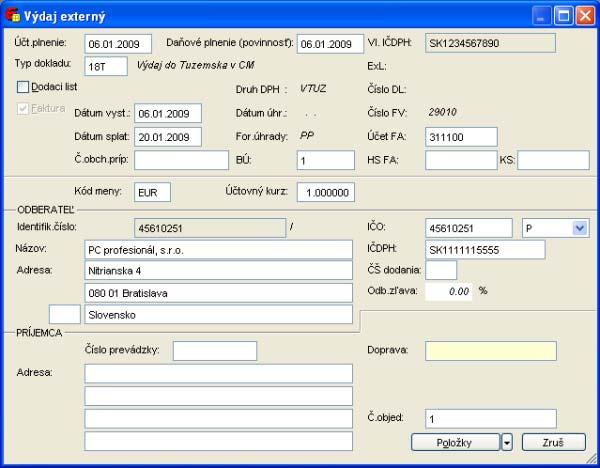Click the text Výdaj do Tuzemska v CM
Image resolution: width=600 pixels, height=468 pixels.
point(196,65)
